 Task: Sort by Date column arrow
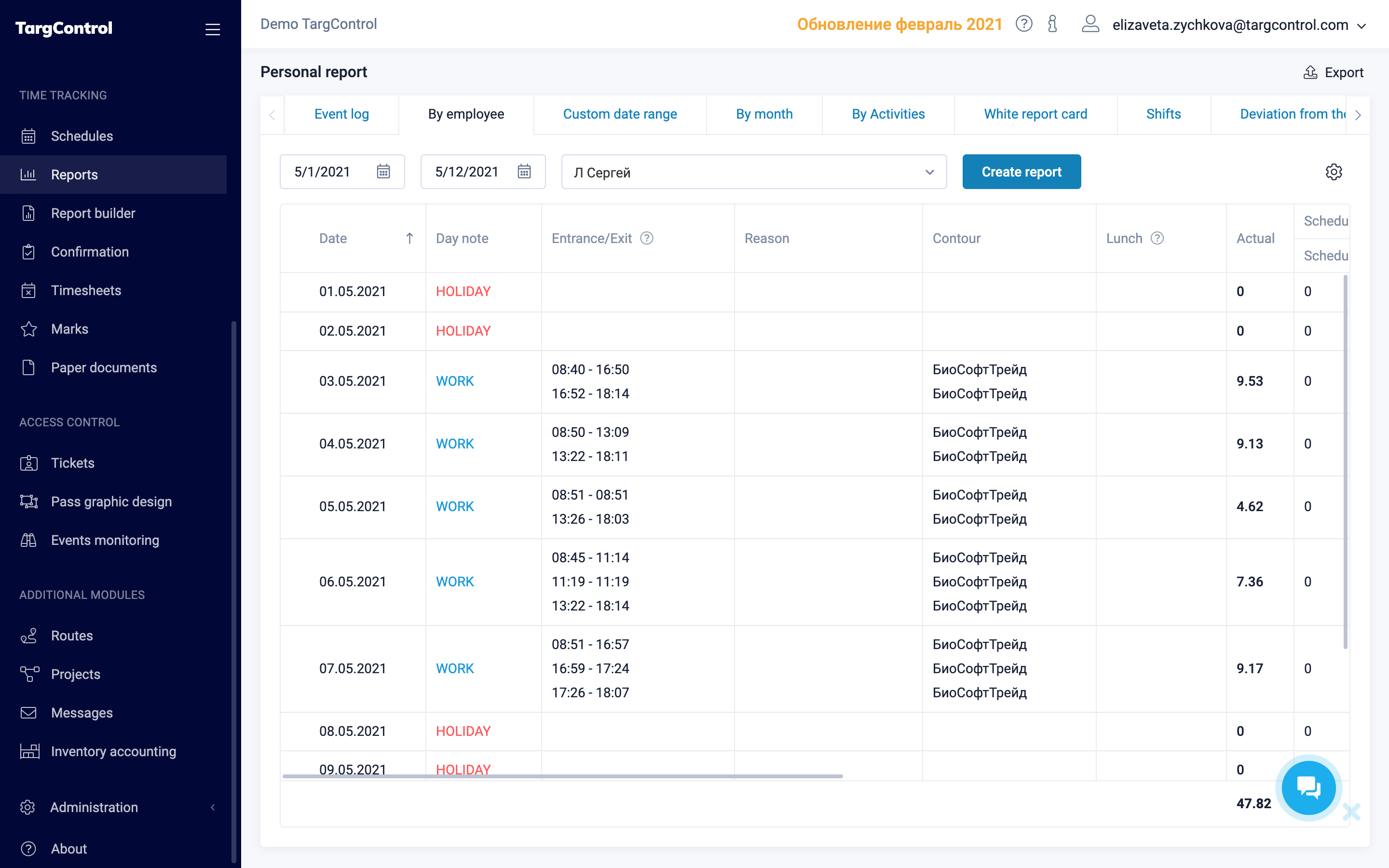[x=409, y=238]
